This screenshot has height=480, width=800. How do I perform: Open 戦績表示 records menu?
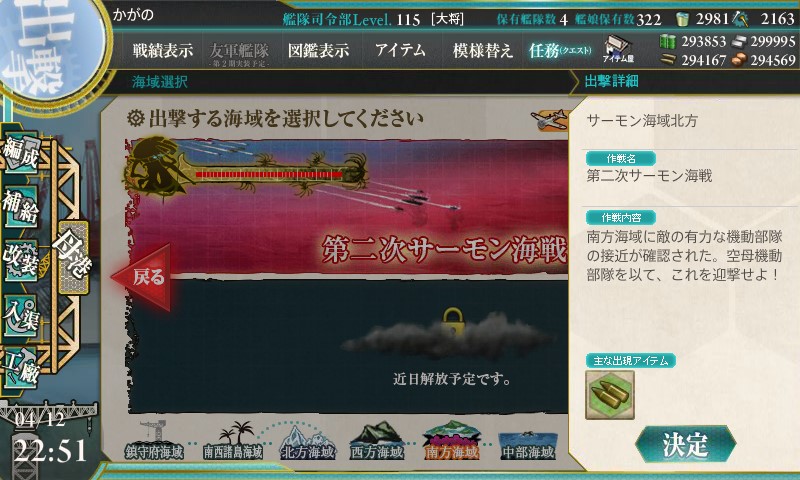[163, 50]
